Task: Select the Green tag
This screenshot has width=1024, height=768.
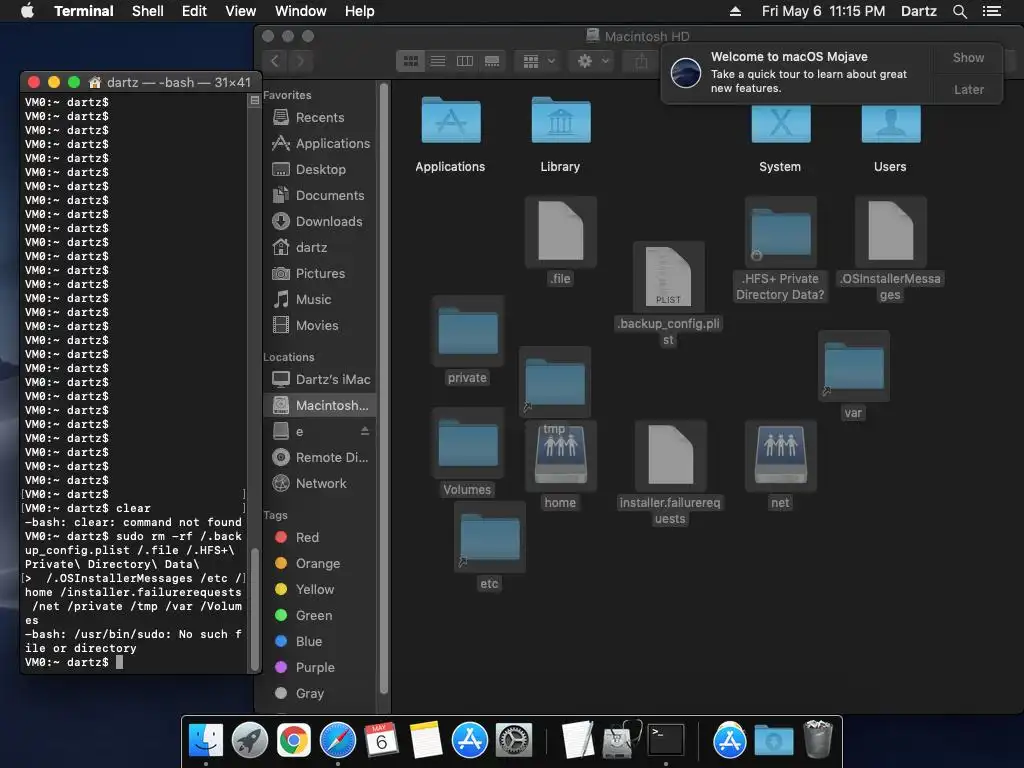Action: pyautogui.click(x=319, y=616)
